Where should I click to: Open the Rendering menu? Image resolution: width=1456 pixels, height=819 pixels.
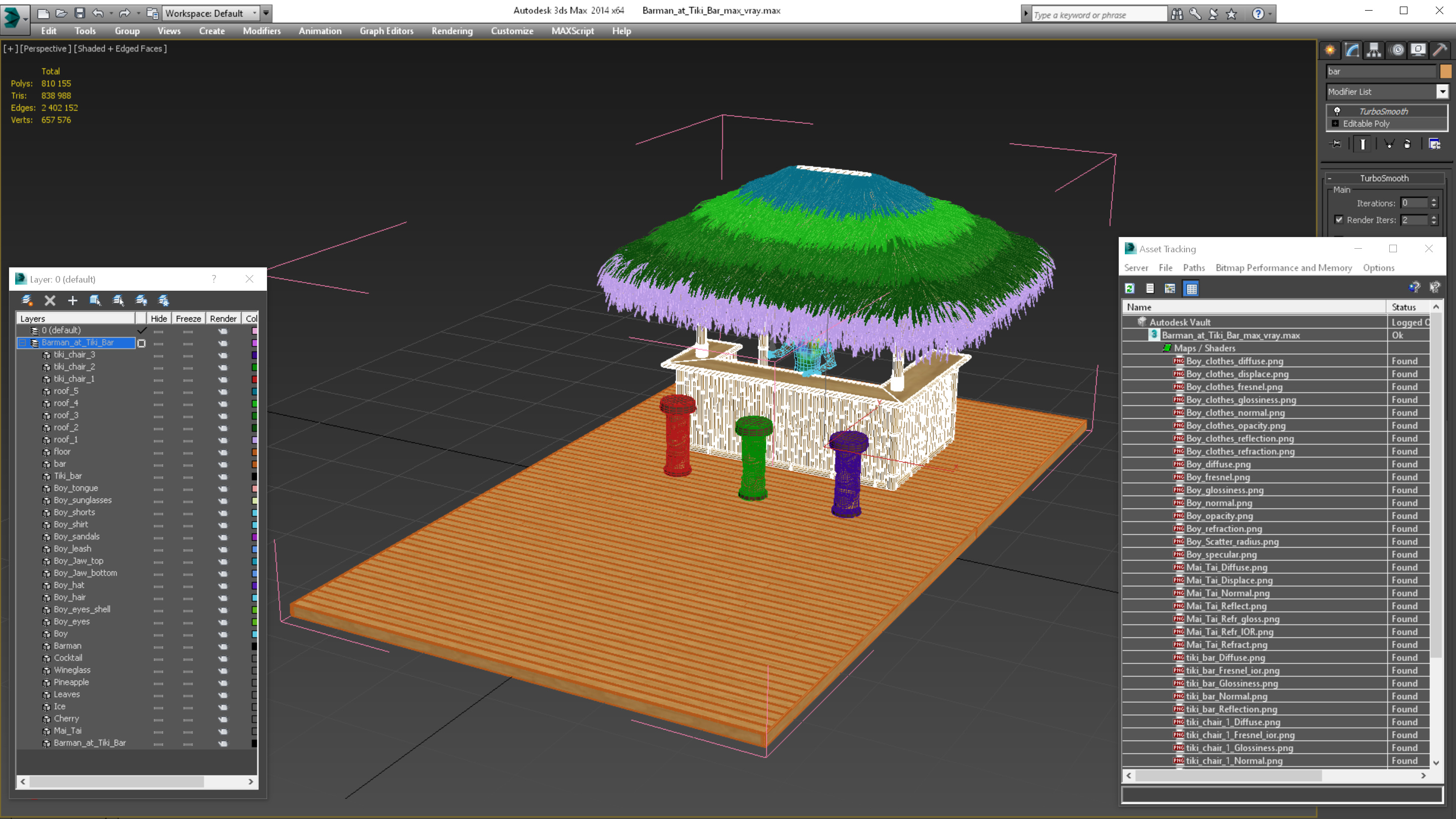pyautogui.click(x=452, y=31)
